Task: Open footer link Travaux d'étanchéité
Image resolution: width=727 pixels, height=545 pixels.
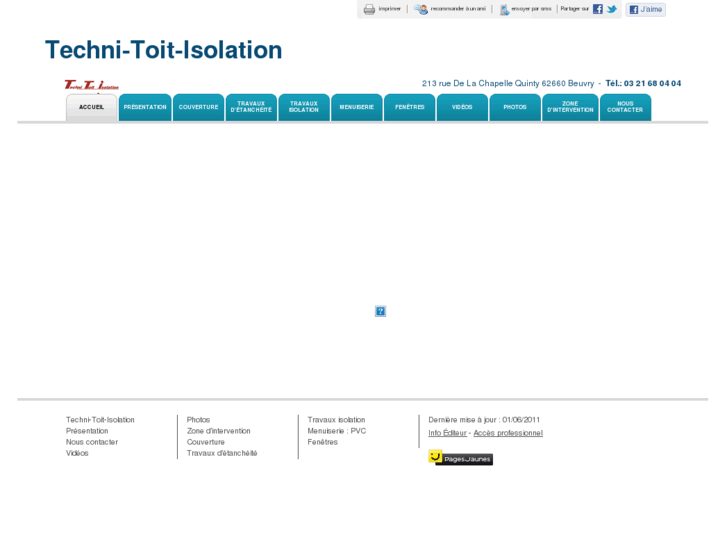Action: click(222, 453)
